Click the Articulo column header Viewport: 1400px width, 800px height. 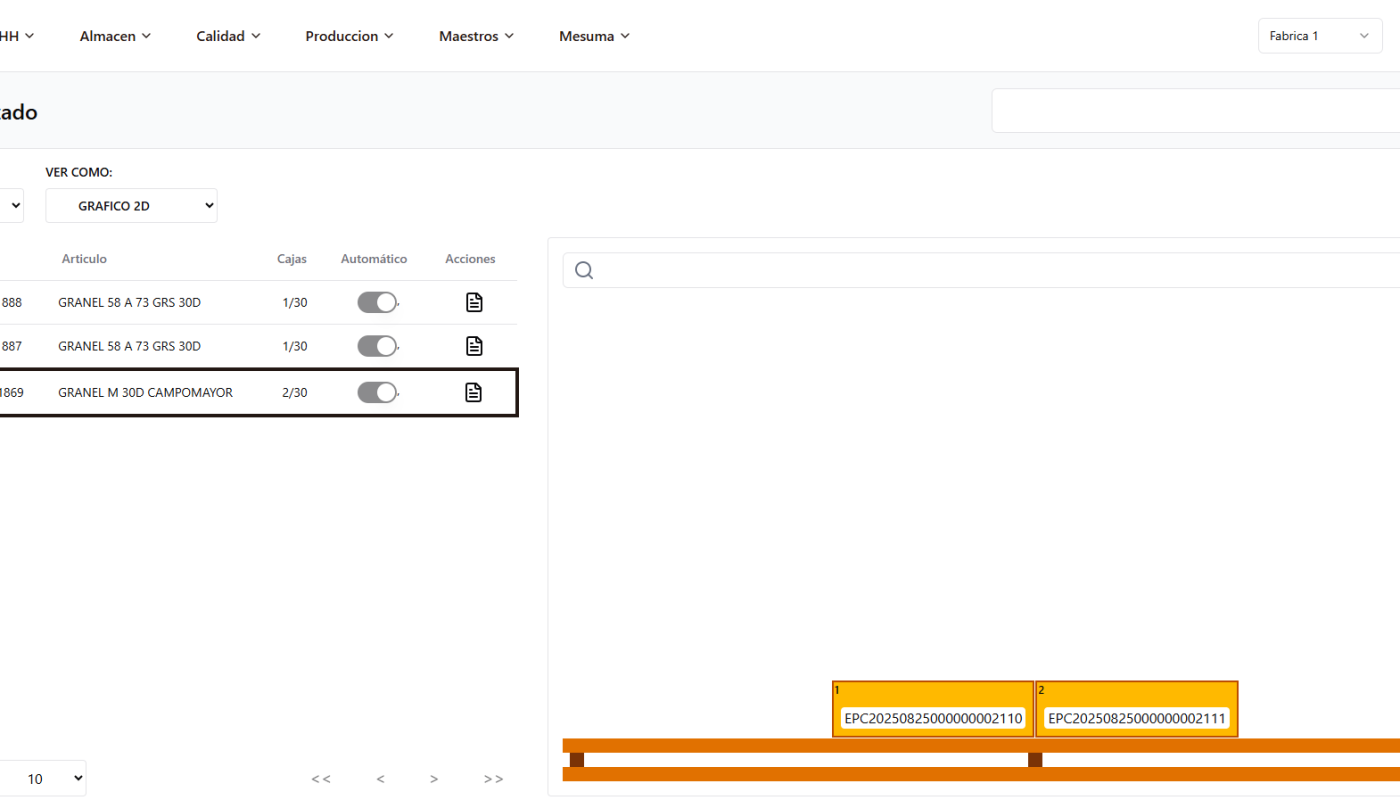[x=84, y=259]
